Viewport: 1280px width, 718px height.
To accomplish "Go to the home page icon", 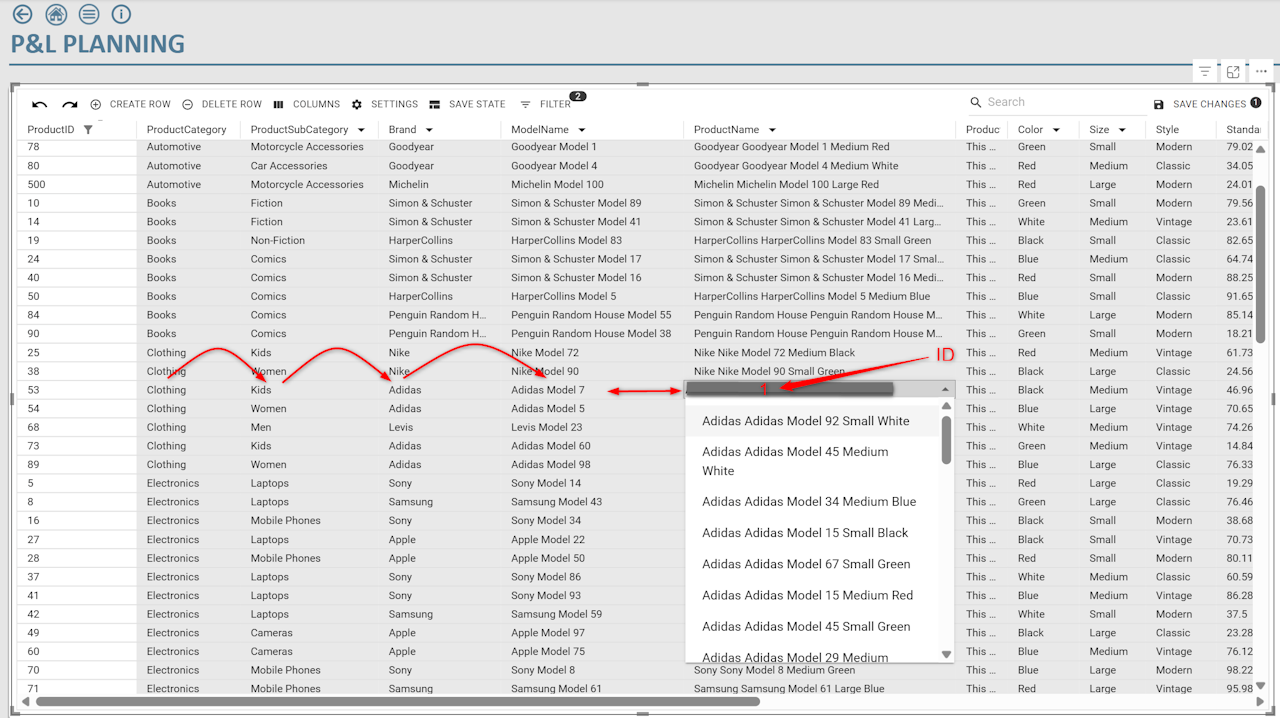I will [56, 14].
